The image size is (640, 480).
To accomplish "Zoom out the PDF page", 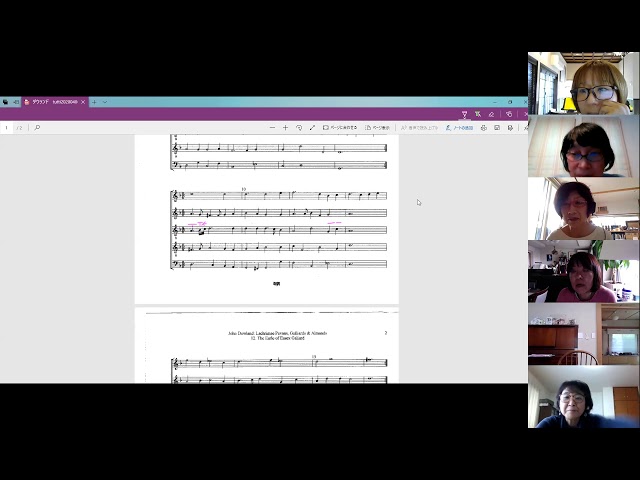I will pos(272,128).
